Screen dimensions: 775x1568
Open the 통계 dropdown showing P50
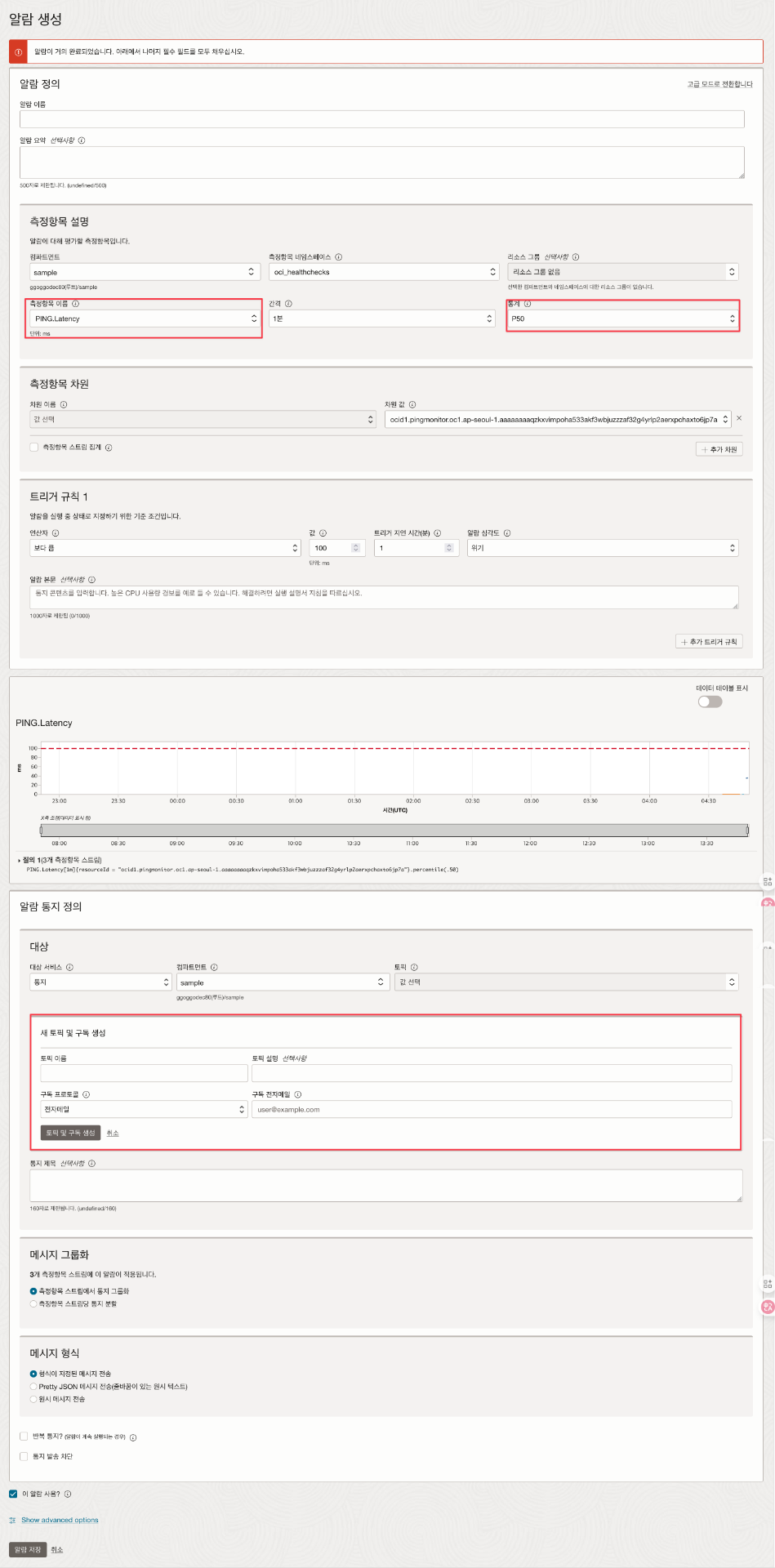[621, 318]
